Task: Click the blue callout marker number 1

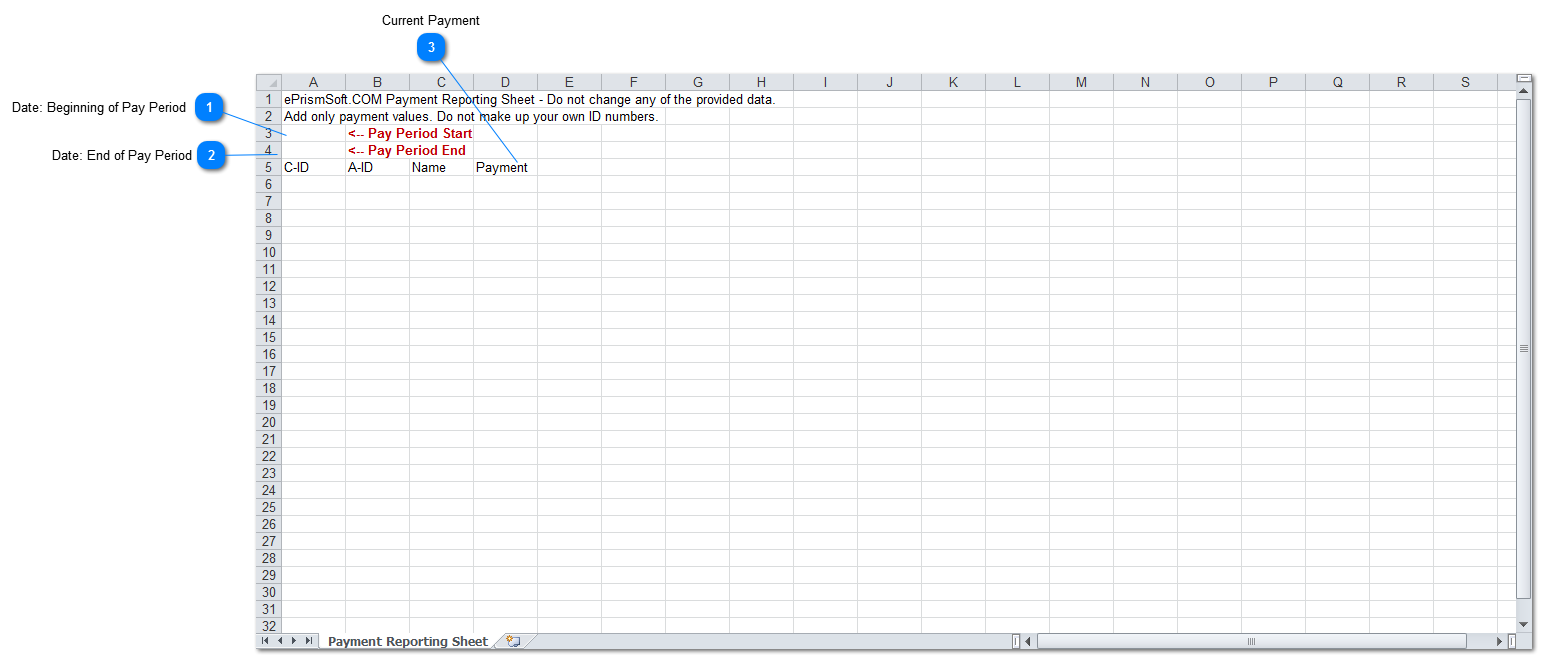Action: pos(209,108)
